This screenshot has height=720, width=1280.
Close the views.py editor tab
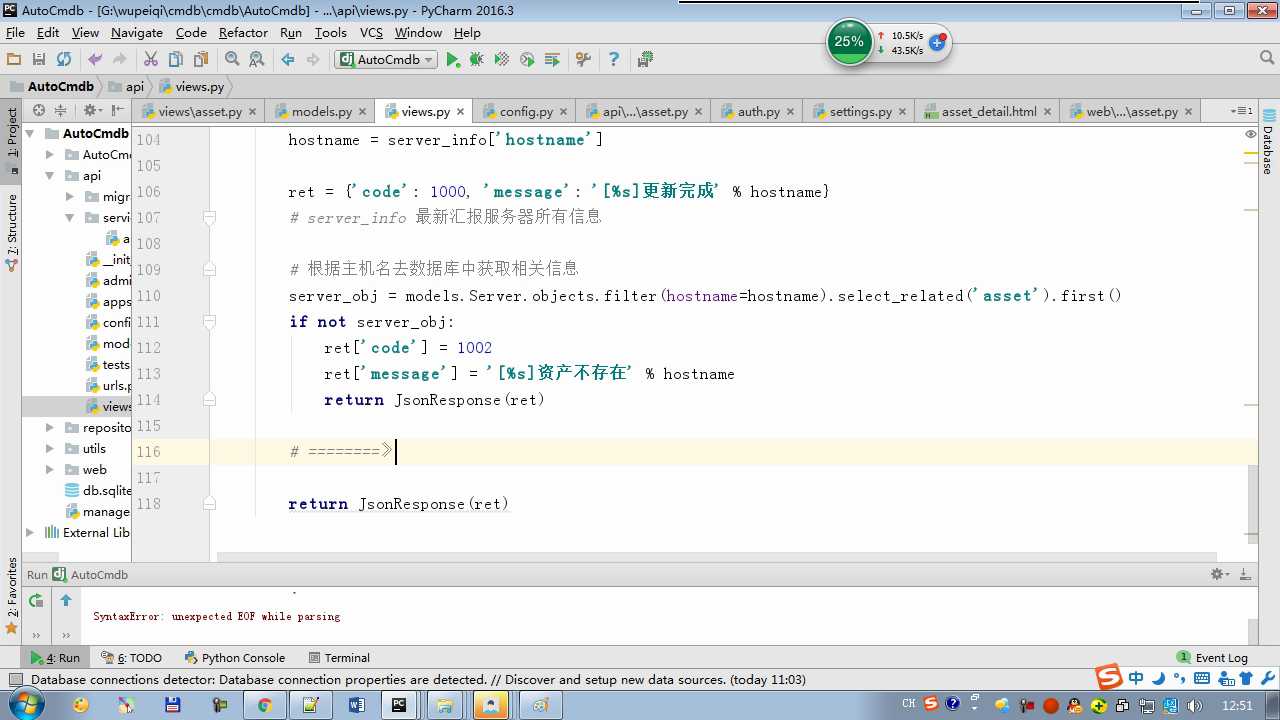[459, 112]
